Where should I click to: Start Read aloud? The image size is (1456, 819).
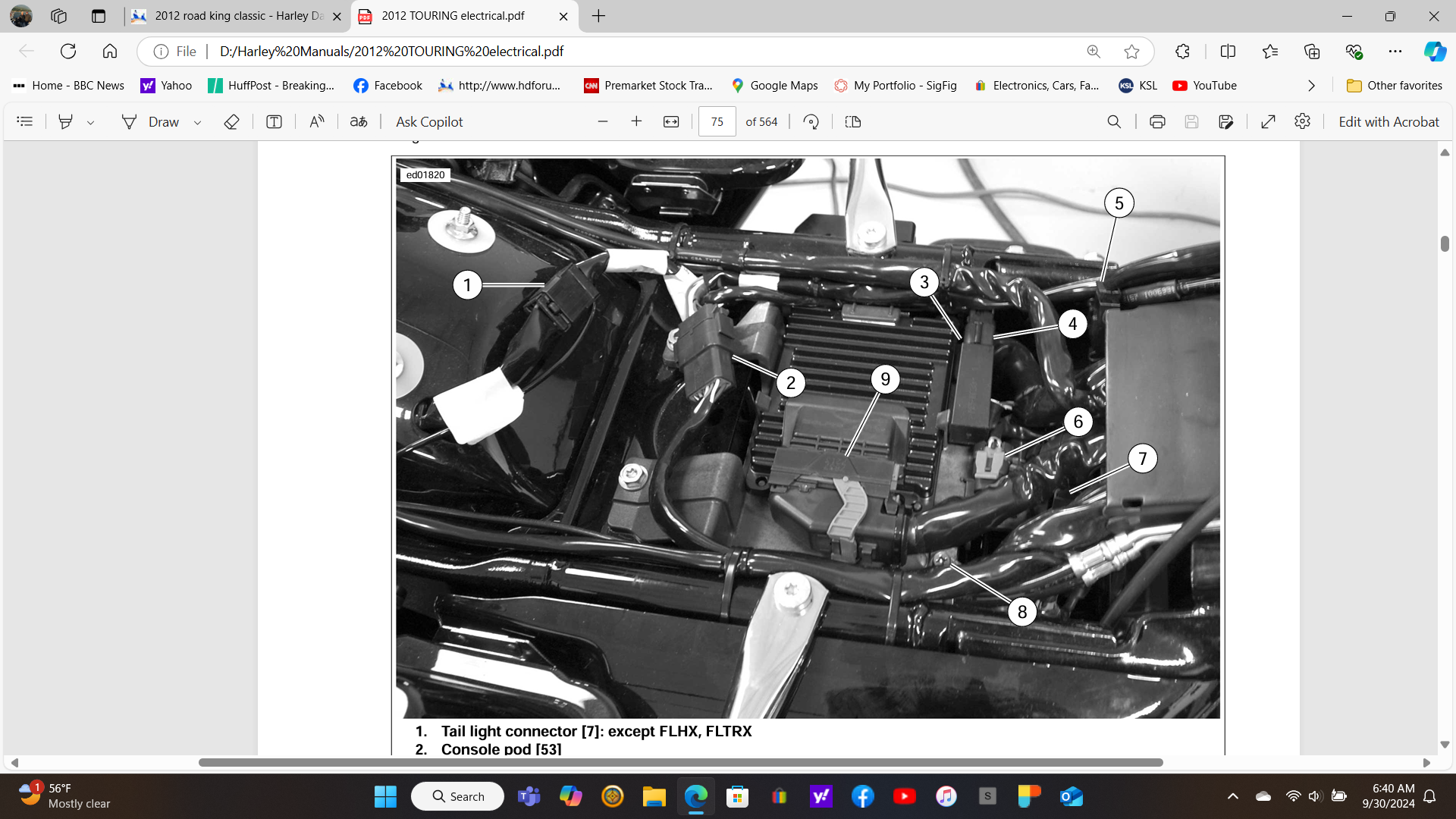click(317, 121)
